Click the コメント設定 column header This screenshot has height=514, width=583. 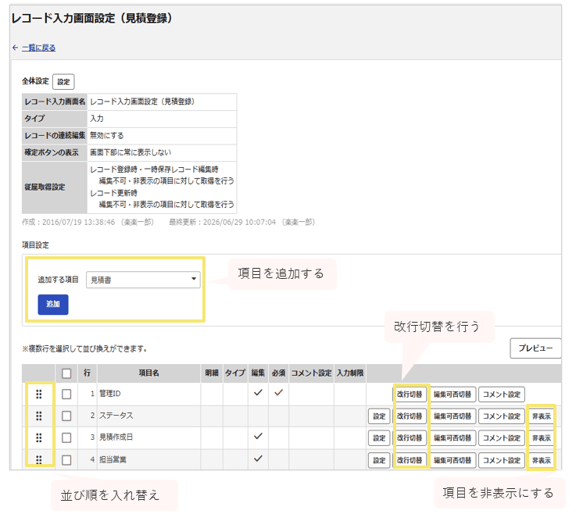pyautogui.click(x=311, y=373)
